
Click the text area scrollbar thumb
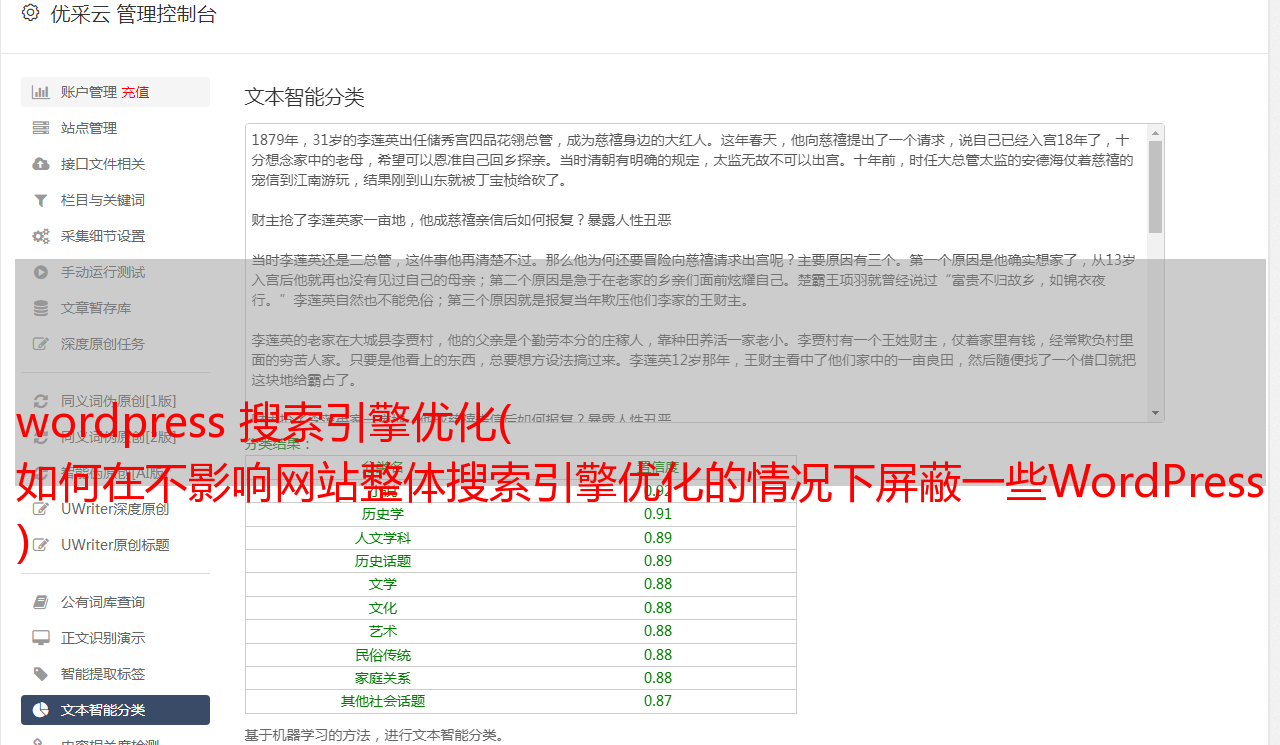(1156, 187)
